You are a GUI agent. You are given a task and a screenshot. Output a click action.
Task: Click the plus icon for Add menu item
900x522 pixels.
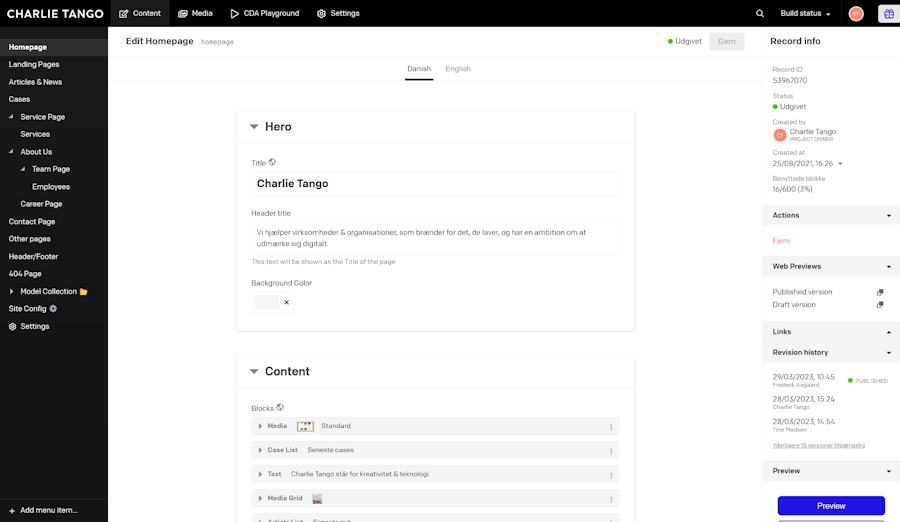[x=12, y=511]
